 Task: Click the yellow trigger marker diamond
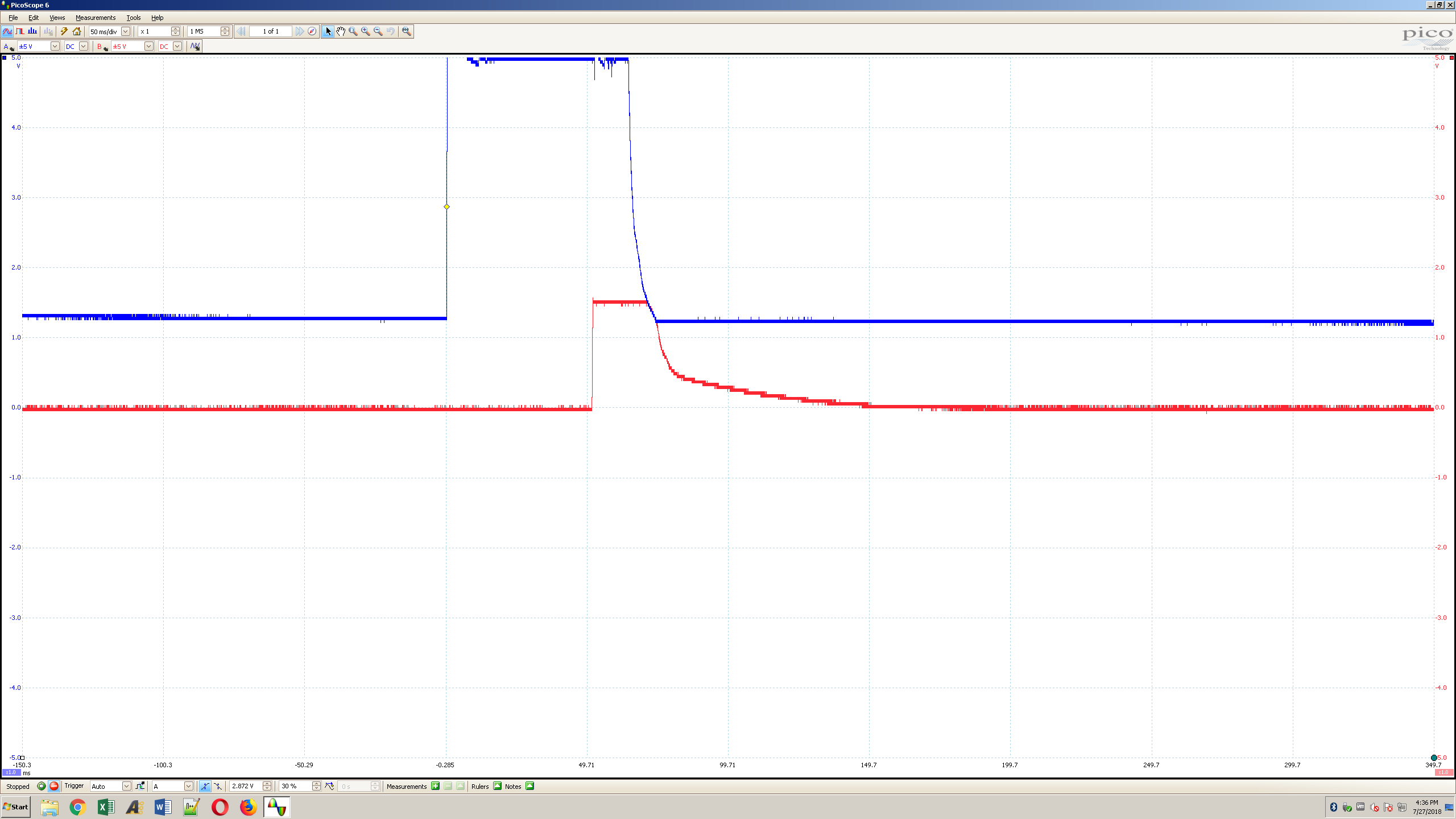click(x=446, y=206)
